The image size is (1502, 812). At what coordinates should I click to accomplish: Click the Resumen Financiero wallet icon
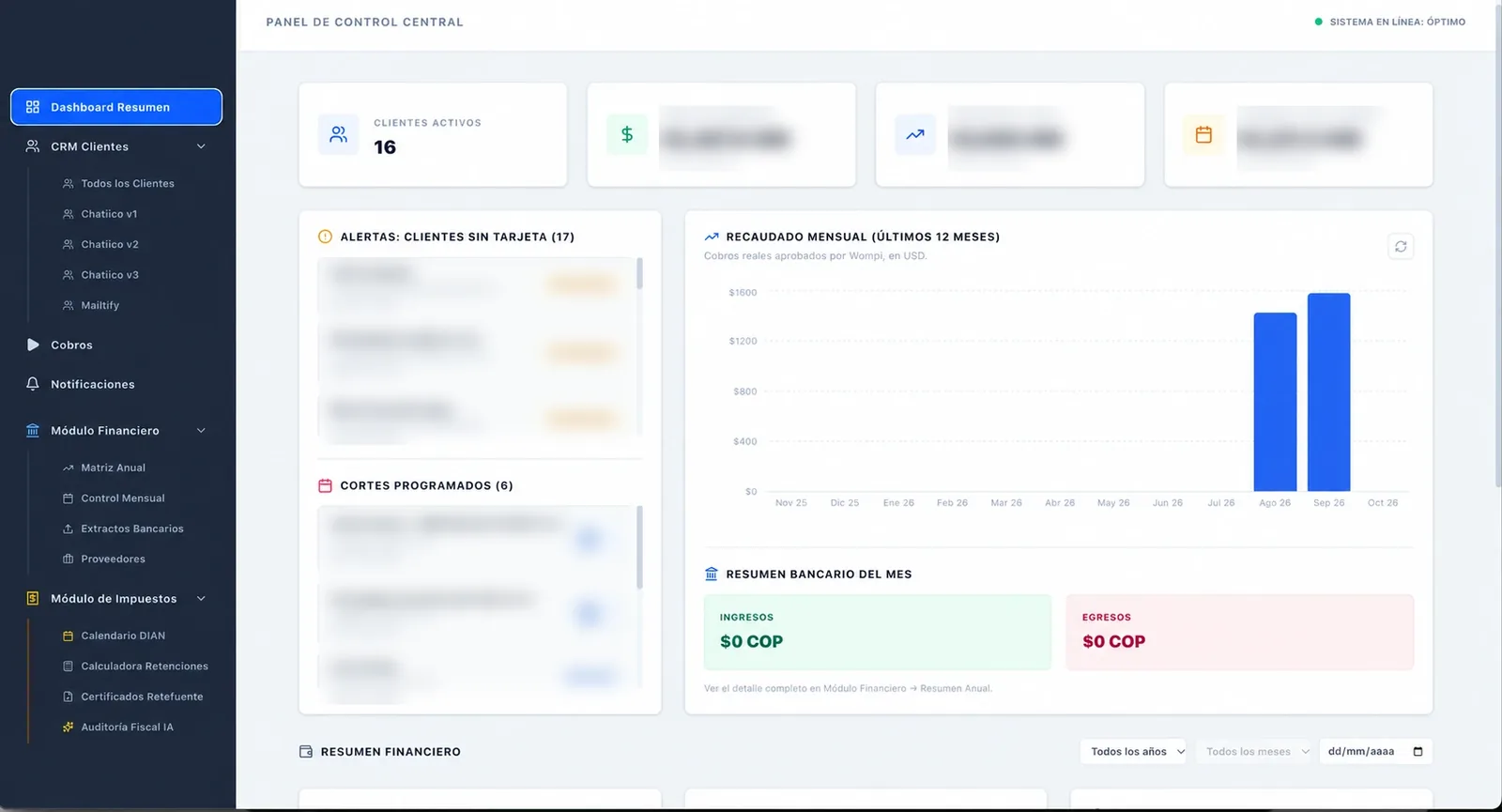(x=305, y=752)
